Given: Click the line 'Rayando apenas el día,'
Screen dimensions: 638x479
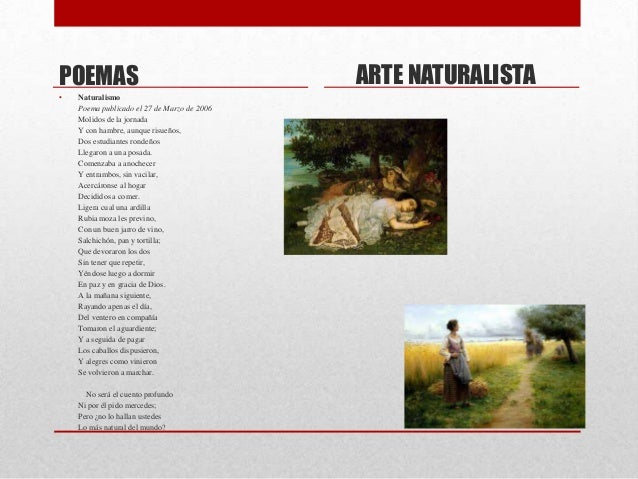Looking at the screenshot, I should pyautogui.click(x=115, y=306).
